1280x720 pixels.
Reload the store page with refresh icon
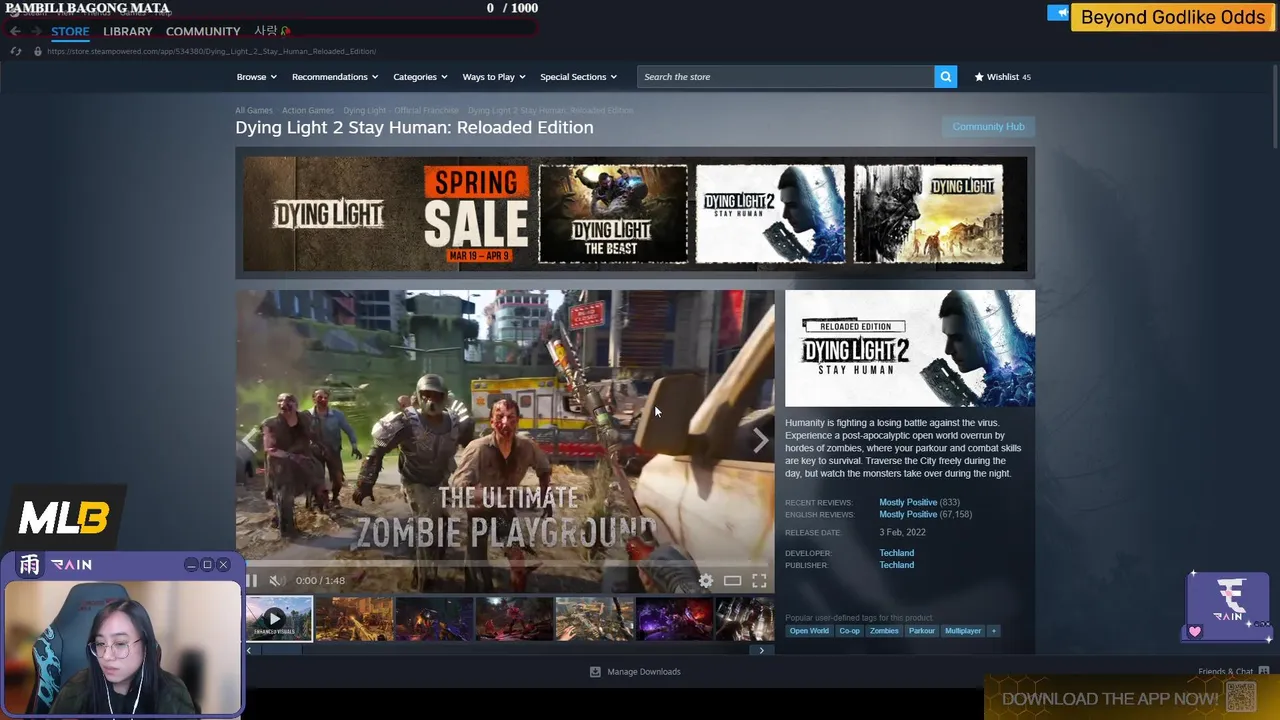(16, 51)
